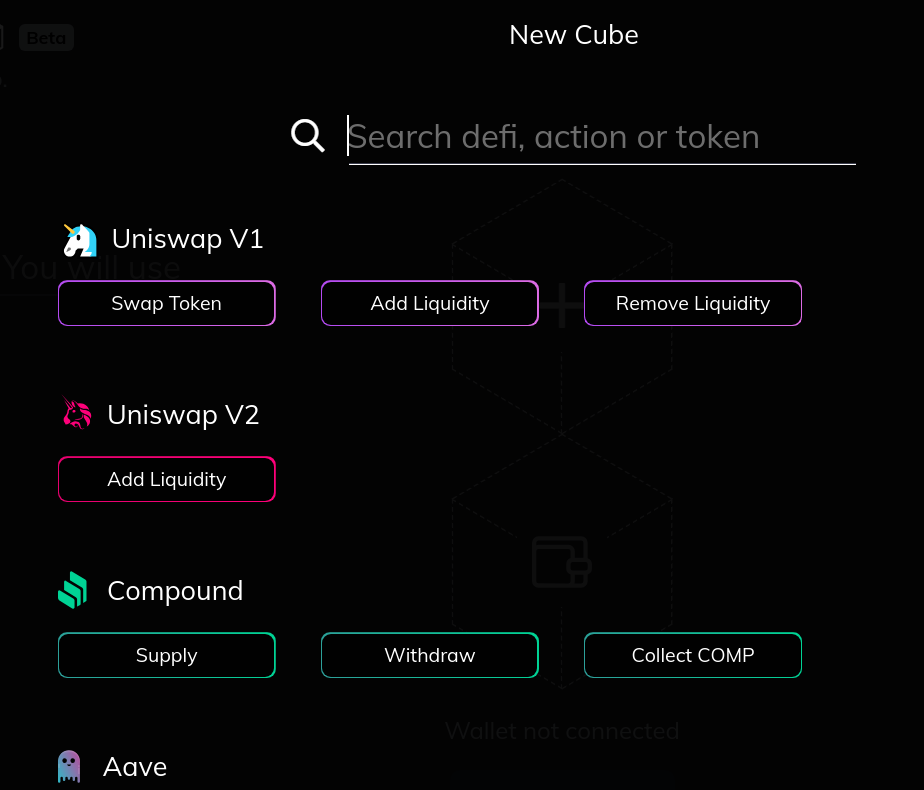Viewport: 924px width, 790px height.
Task: Focus the Search defi, action or token field
Action: point(602,138)
